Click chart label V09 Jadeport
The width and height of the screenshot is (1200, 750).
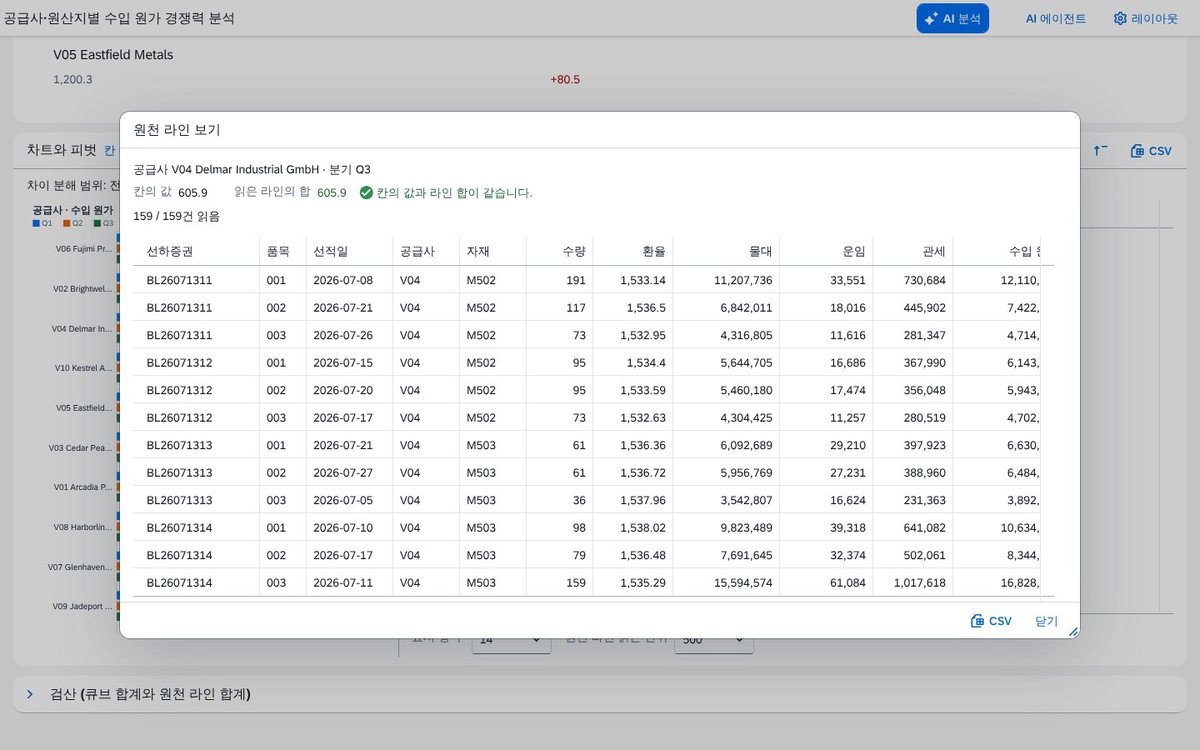pos(81,606)
